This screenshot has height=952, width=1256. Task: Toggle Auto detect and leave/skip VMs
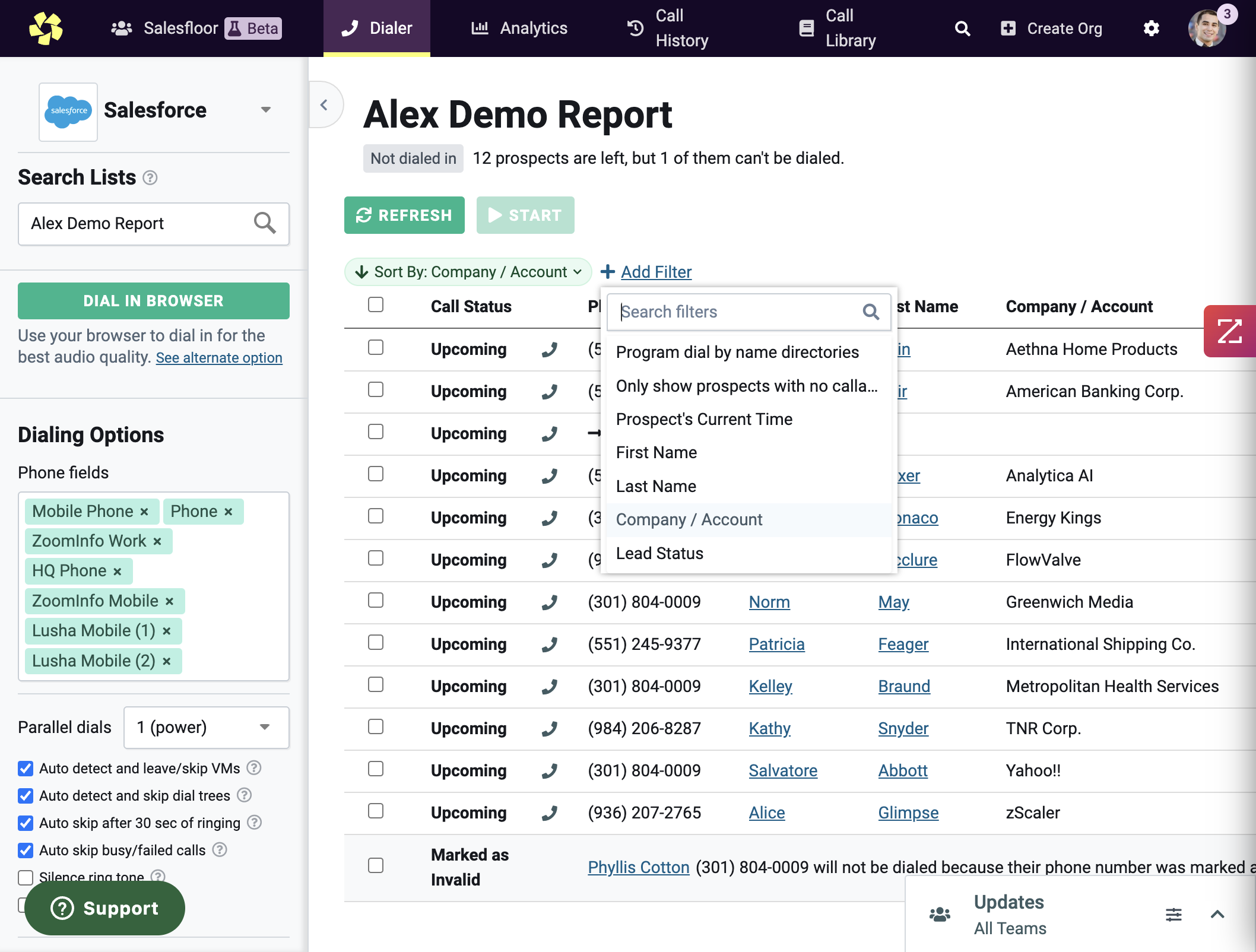coord(26,769)
